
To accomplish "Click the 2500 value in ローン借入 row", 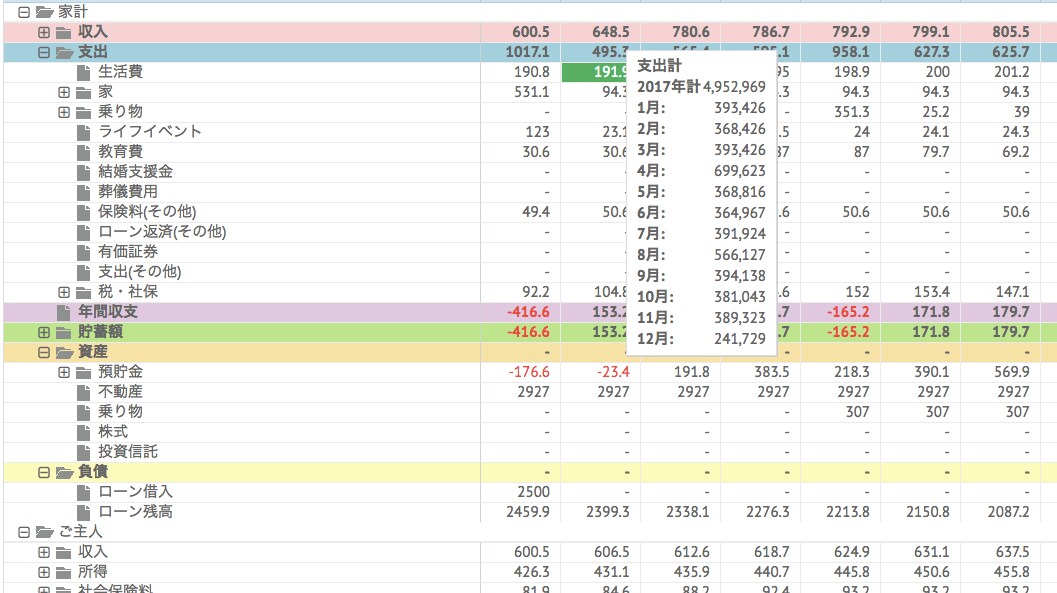I will 533,492.
